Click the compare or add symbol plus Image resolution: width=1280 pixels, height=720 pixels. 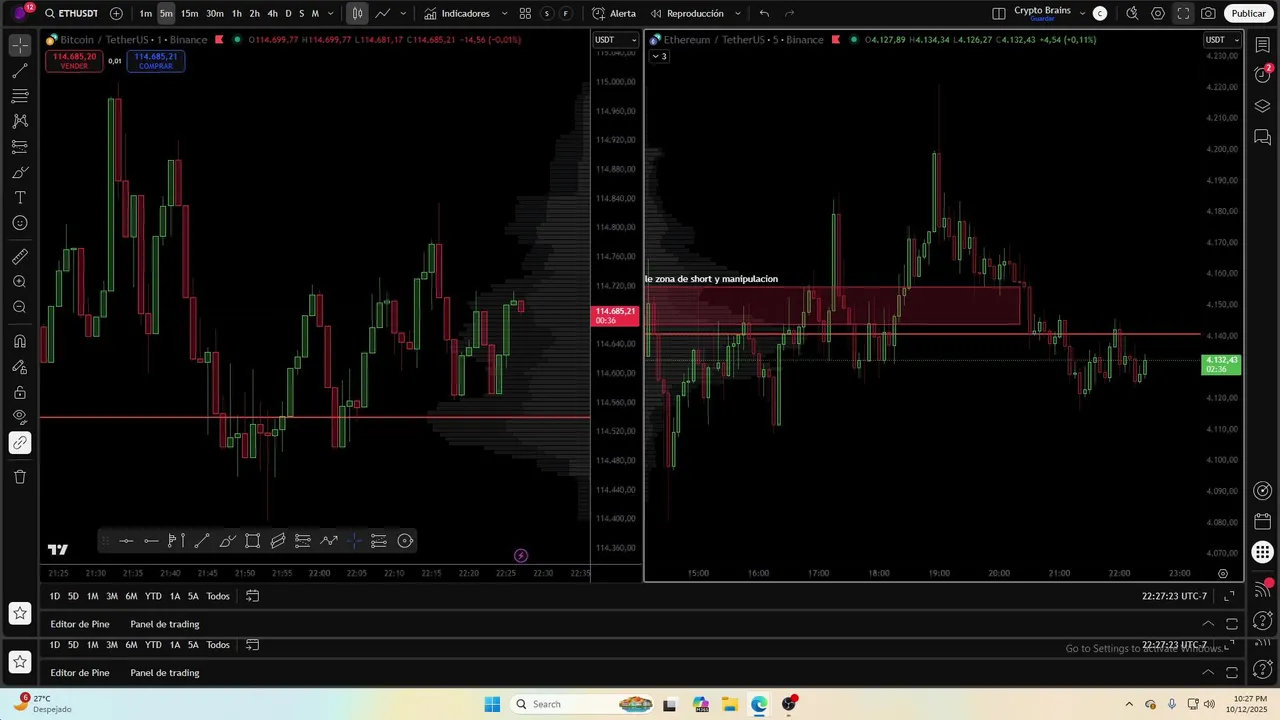click(116, 13)
